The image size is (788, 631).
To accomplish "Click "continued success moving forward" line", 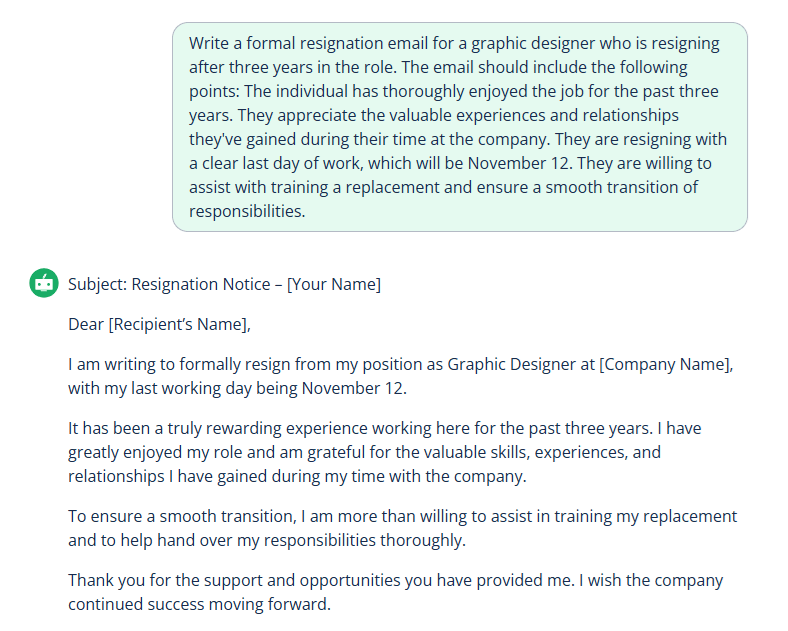I will pyautogui.click(x=198, y=604).
